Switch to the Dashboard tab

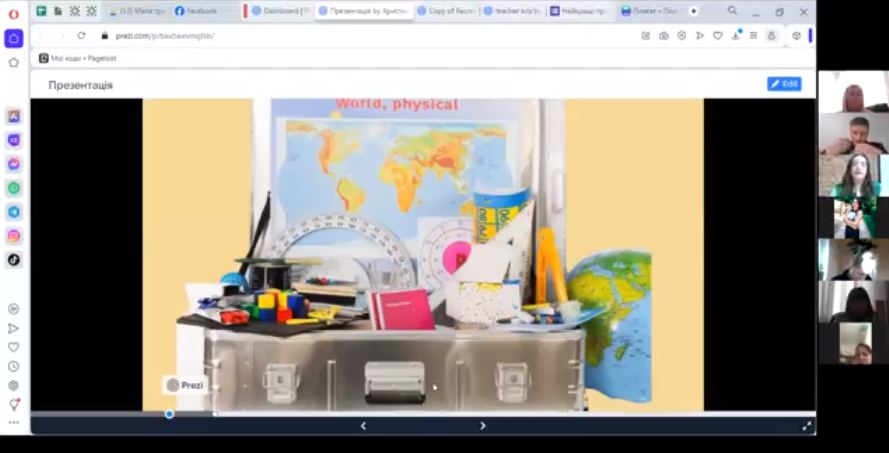tap(281, 11)
